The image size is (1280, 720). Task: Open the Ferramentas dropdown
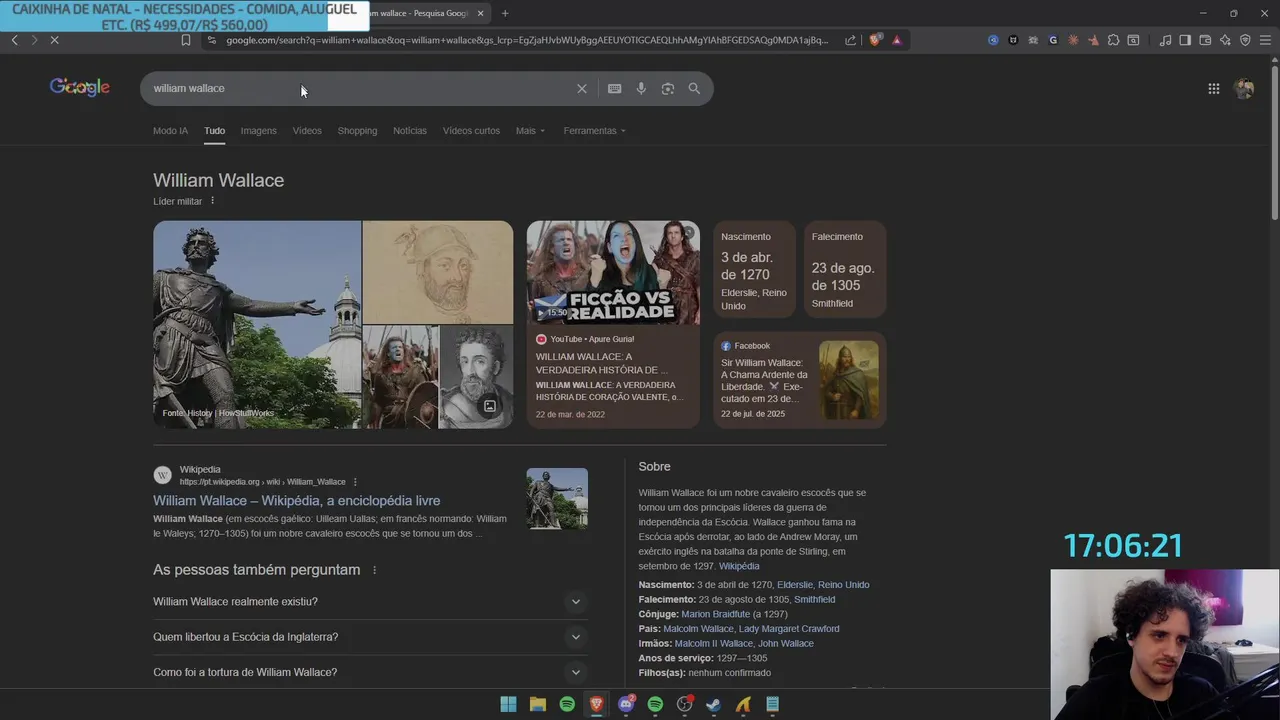pos(594,131)
